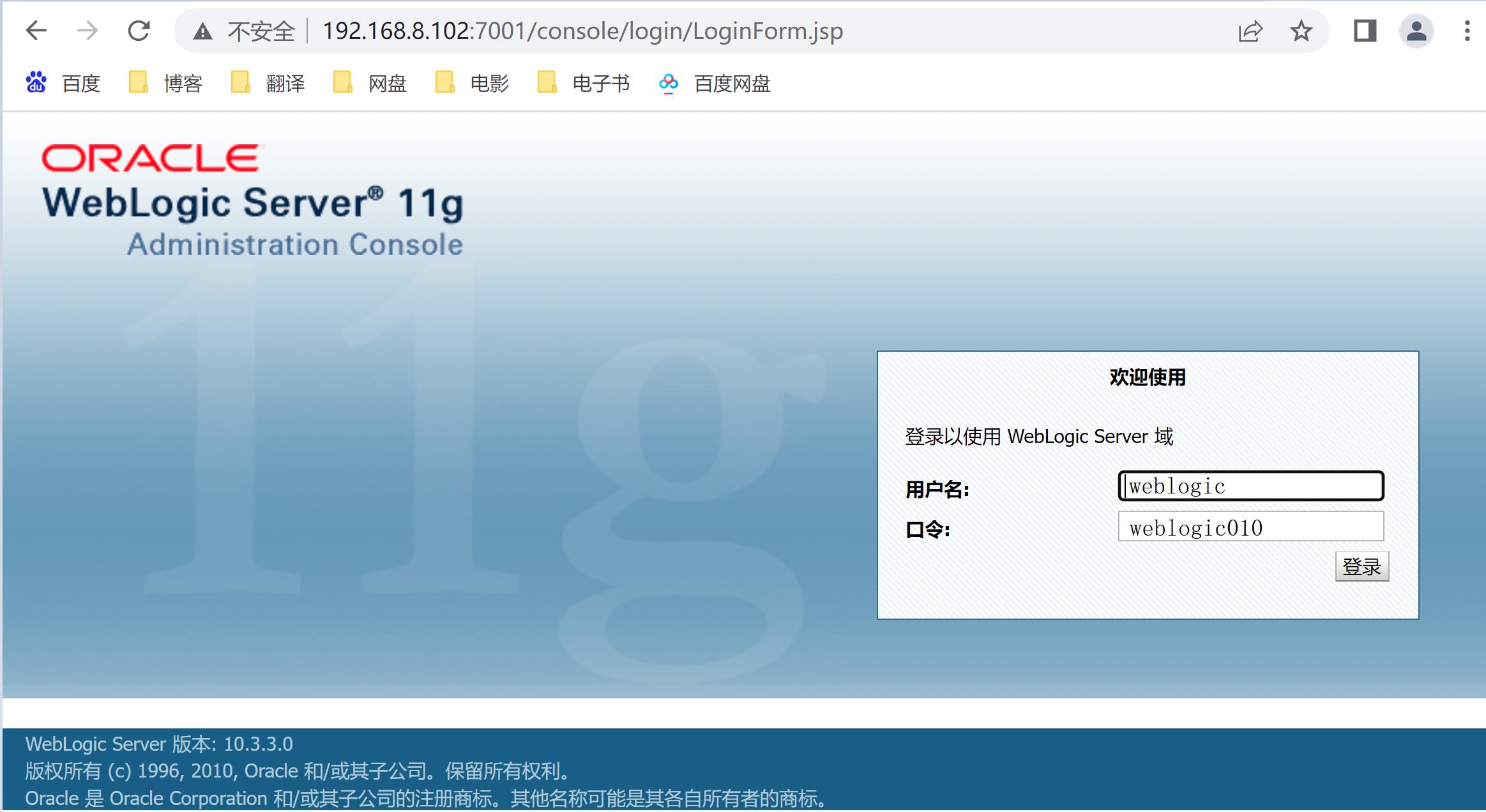Click the 'WebLogic Server 11g' title text
1486x812 pixels.
(x=253, y=203)
